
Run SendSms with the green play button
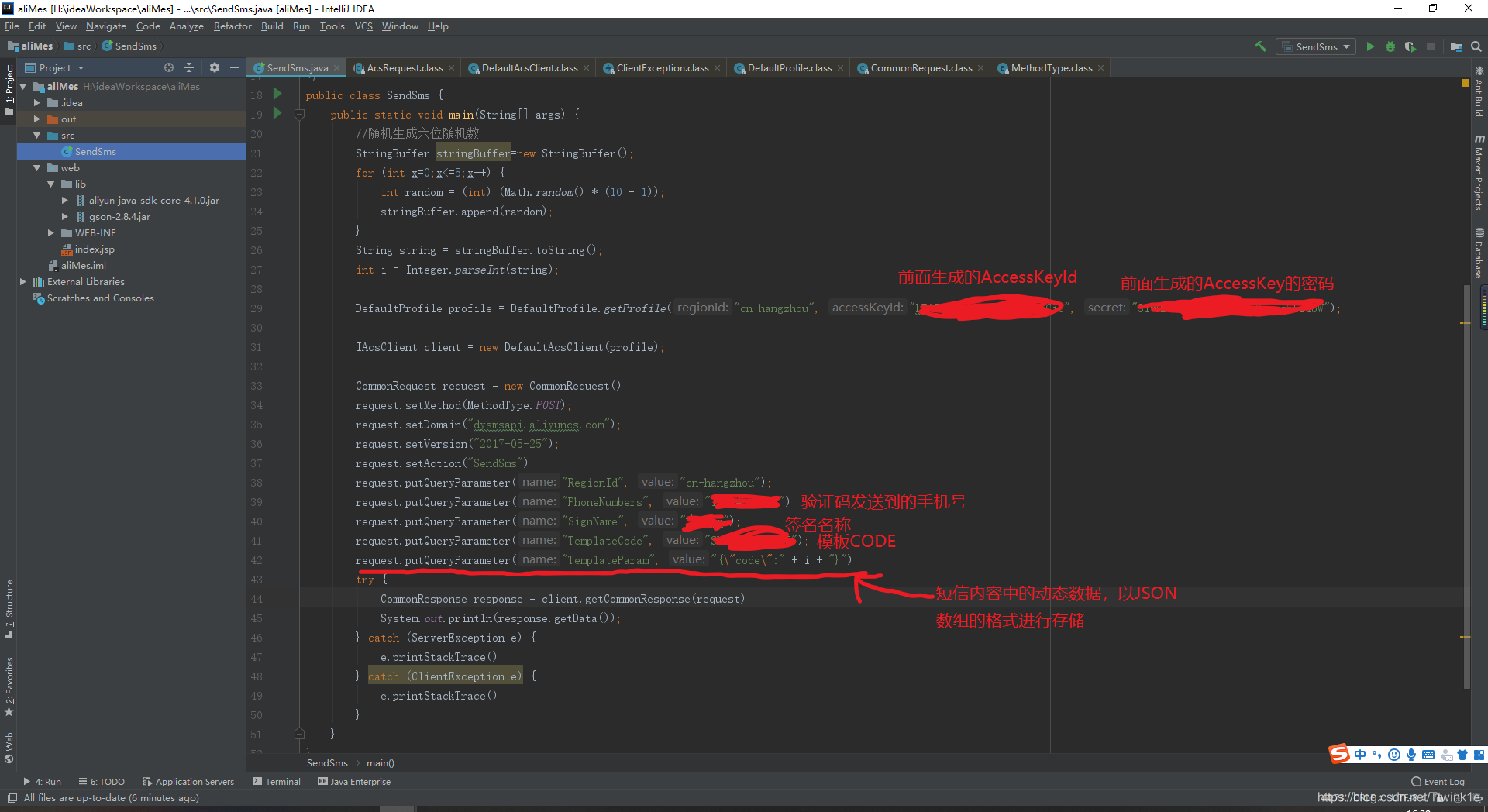pyautogui.click(x=1370, y=46)
